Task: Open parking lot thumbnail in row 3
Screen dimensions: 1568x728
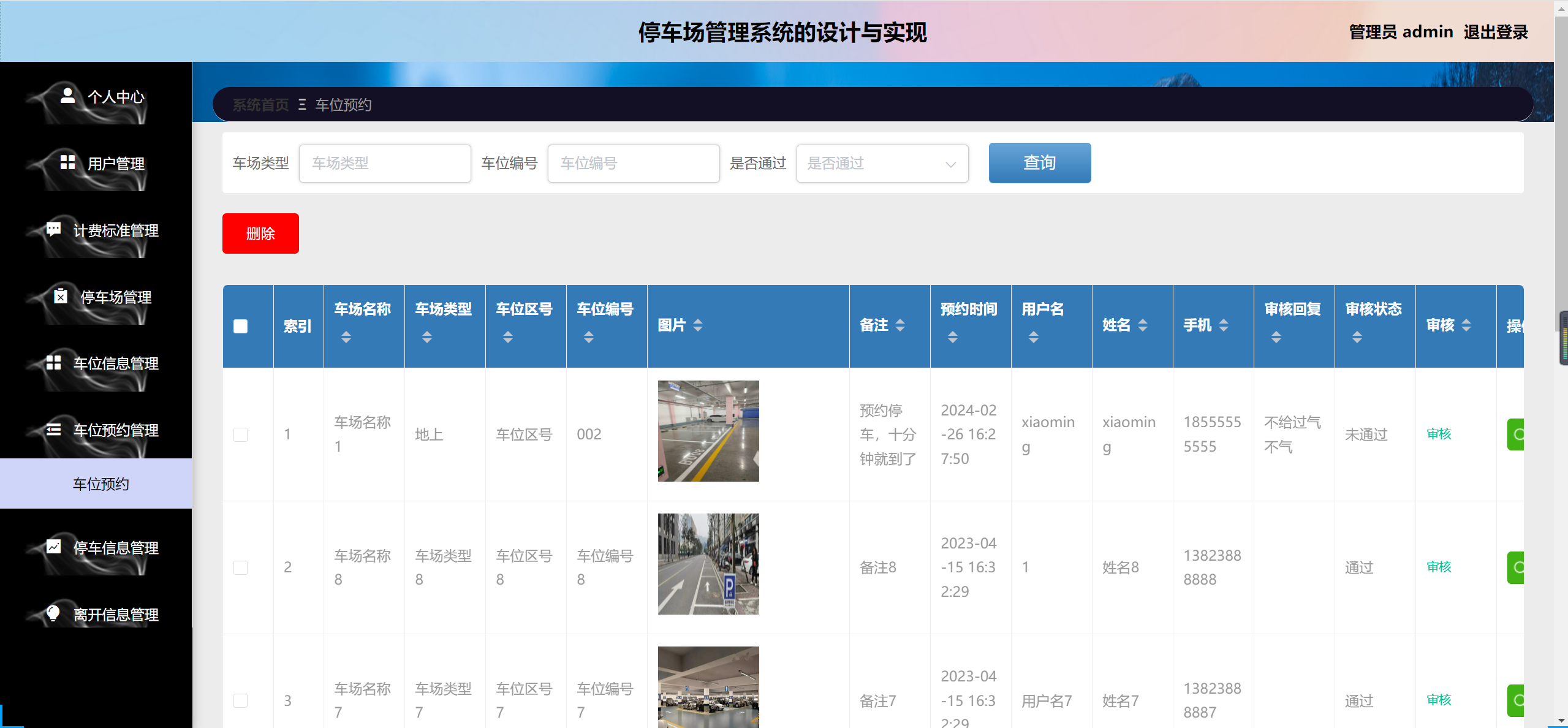Action: coord(708,687)
